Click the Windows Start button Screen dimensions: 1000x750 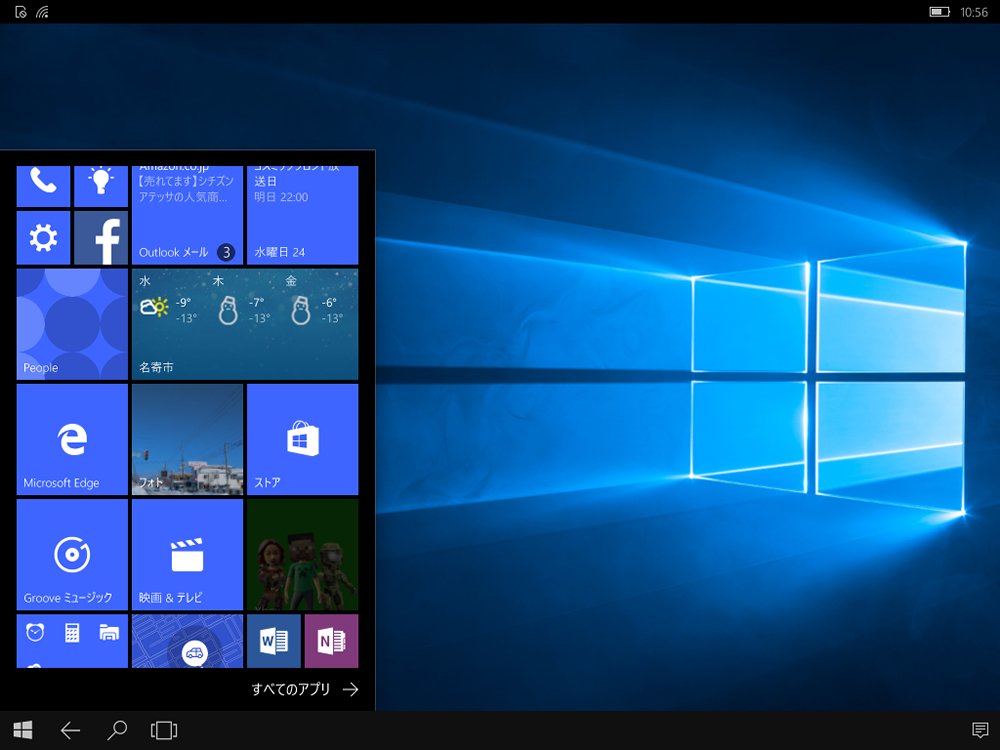point(23,730)
